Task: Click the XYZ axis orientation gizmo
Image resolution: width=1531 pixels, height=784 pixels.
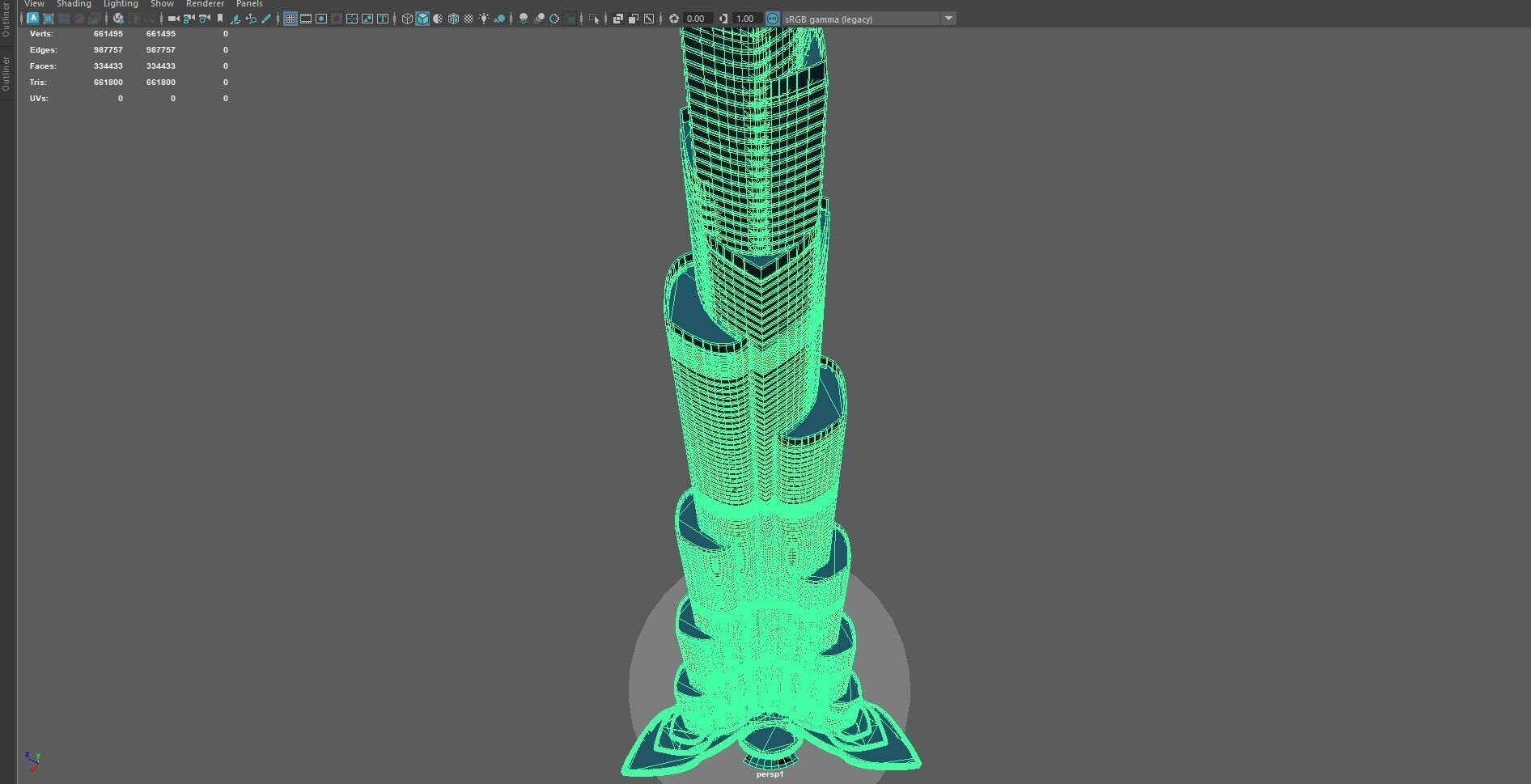Action: click(32, 761)
